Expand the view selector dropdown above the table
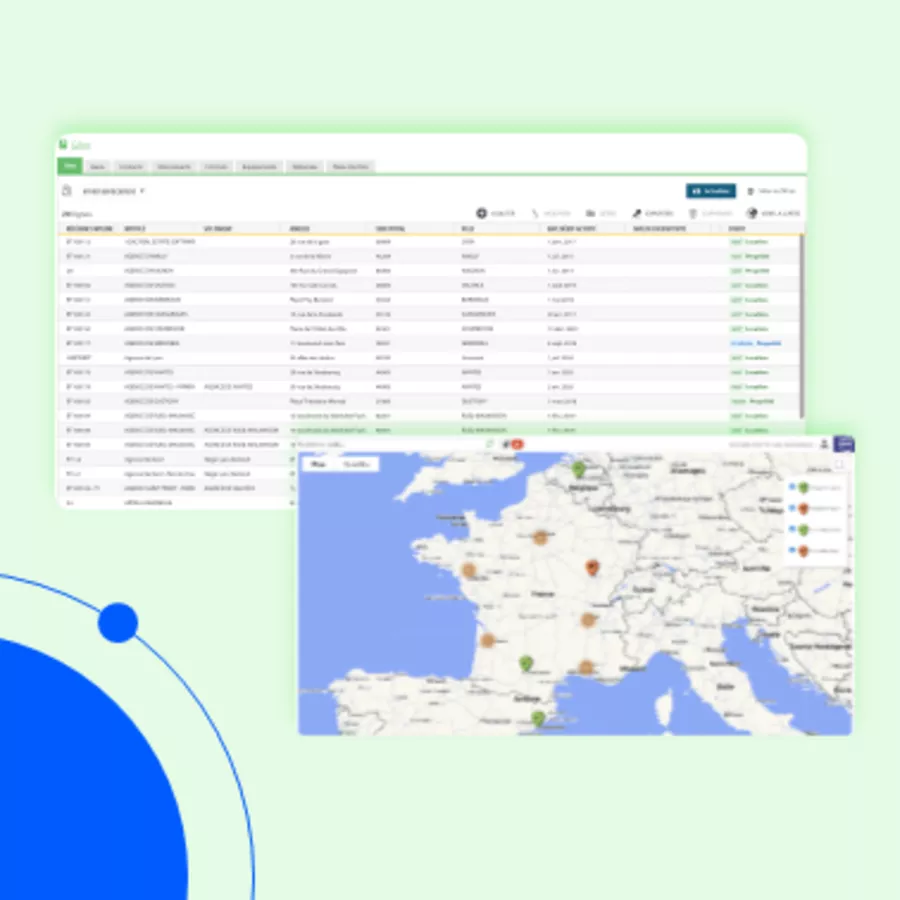900x900 pixels. (x=143, y=190)
